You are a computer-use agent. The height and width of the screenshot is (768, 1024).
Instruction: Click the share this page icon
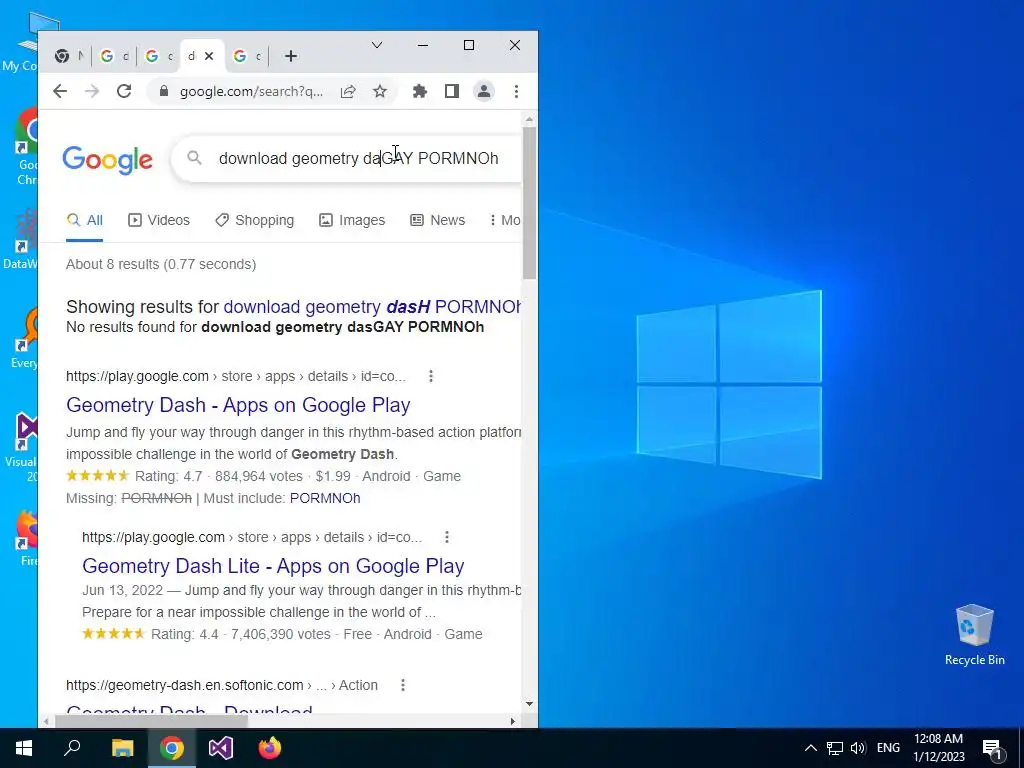click(x=348, y=91)
